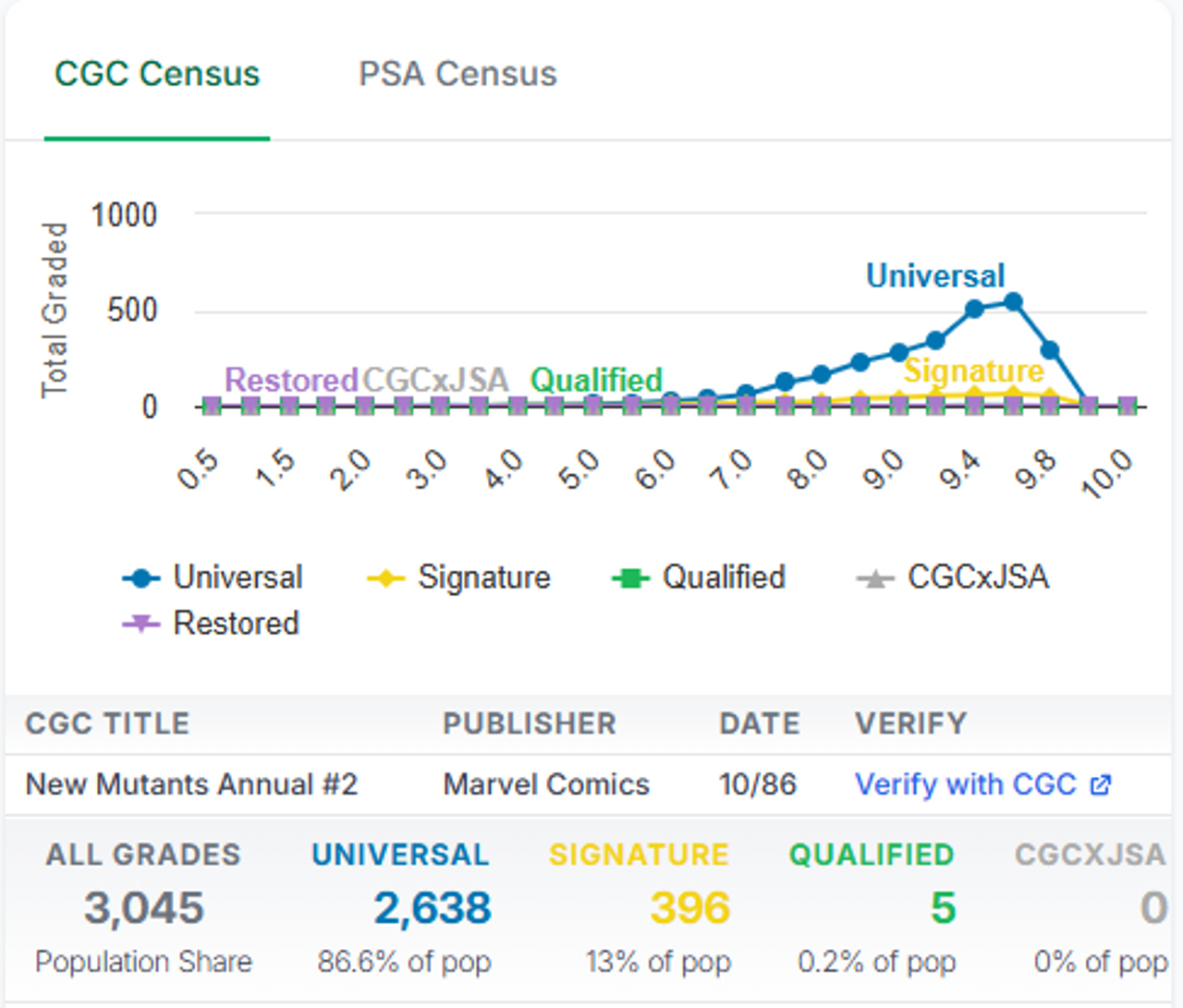Click the purple Restored legend marker icon
Image resolution: width=1183 pixels, height=1008 pixels.
point(141,625)
